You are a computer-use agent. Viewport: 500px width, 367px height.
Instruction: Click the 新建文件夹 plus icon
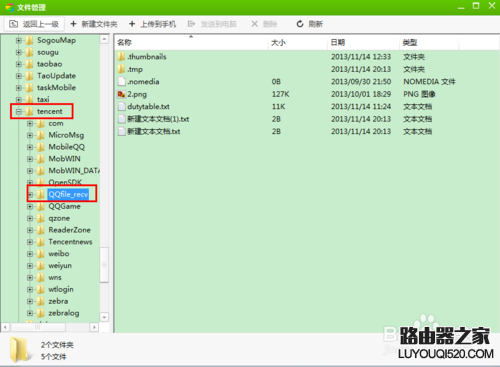point(73,24)
